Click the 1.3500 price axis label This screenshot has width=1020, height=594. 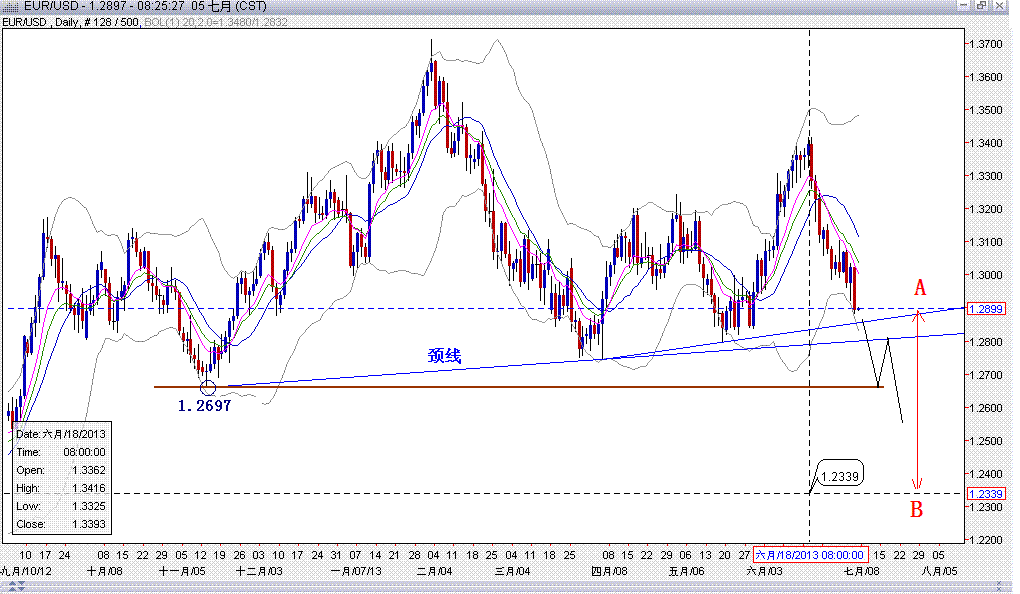986,110
